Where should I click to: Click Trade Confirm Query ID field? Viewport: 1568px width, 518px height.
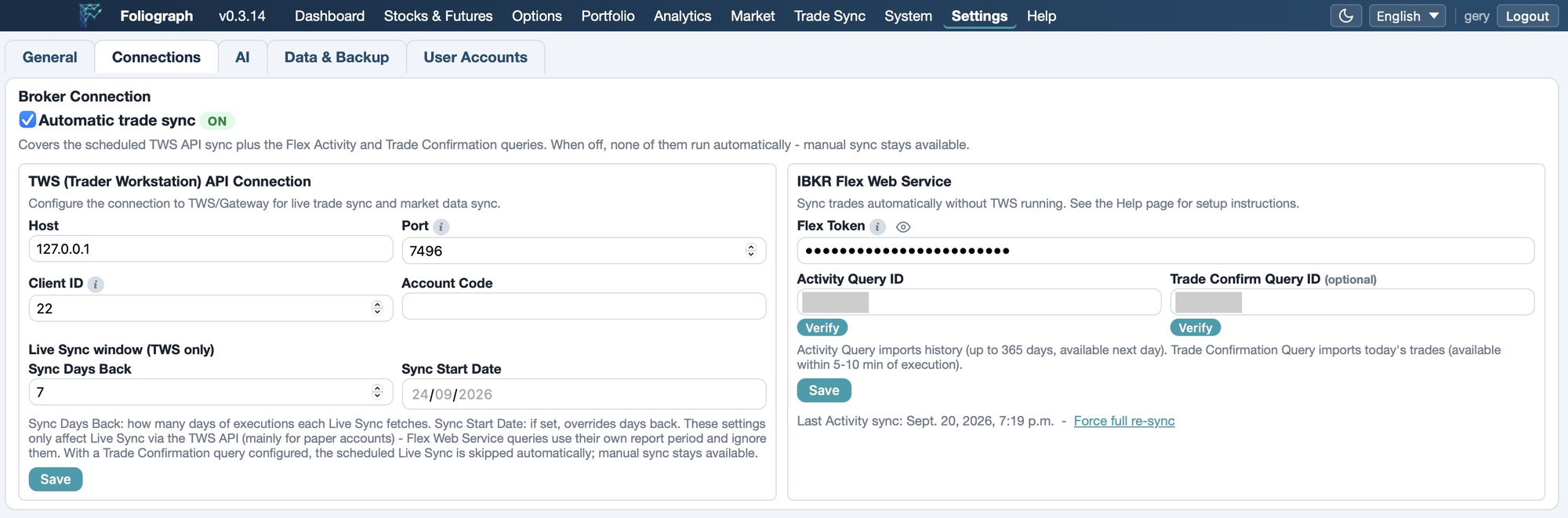pos(1352,302)
